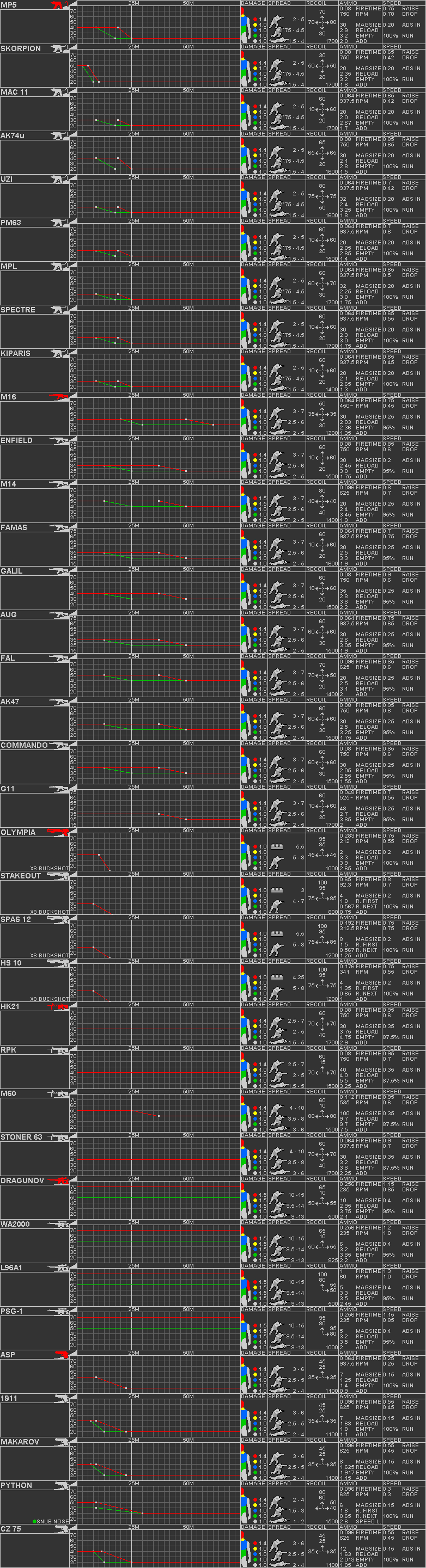Click X8 BUCKSHOT label under Olympia
Image resolution: width=426 pixels, height=1568 pixels.
(50, 869)
